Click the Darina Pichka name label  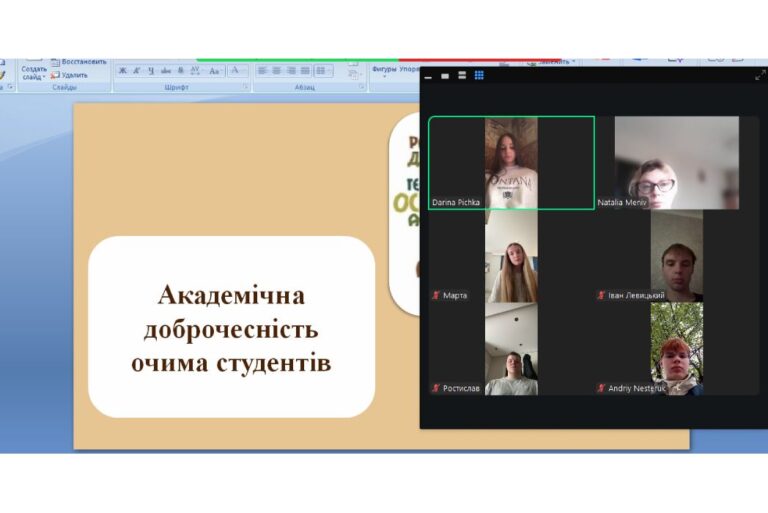pos(456,202)
